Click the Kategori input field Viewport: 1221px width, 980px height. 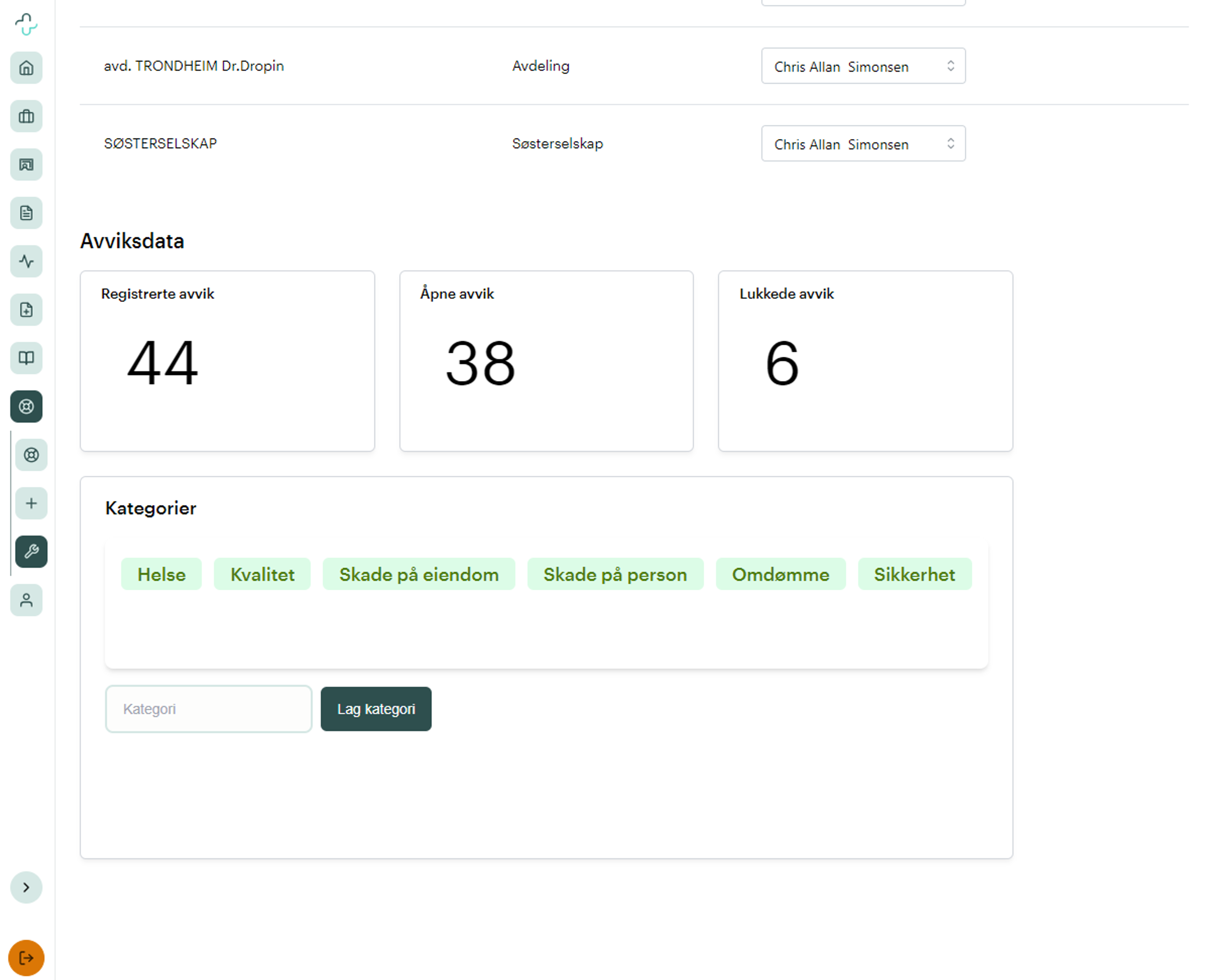tap(208, 709)
